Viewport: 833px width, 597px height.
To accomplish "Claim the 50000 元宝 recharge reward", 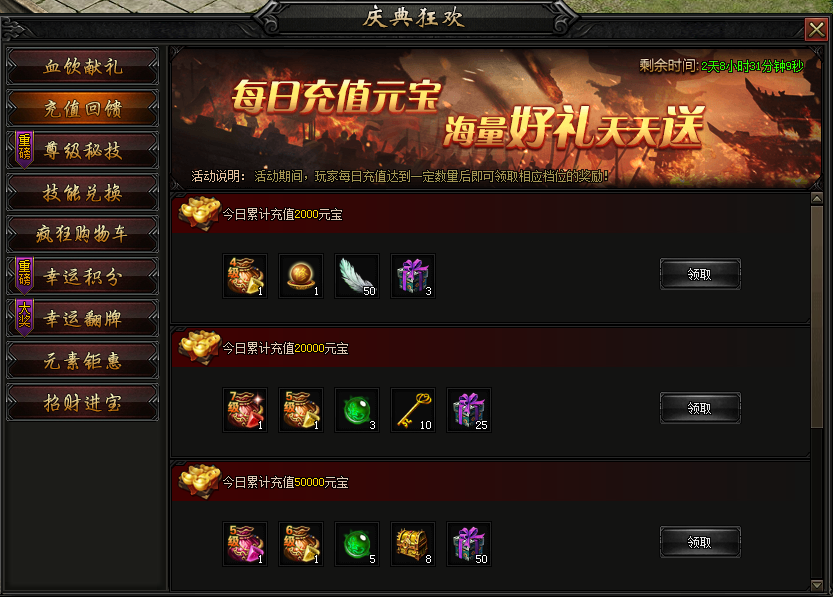I will click(x=700, y=542).
